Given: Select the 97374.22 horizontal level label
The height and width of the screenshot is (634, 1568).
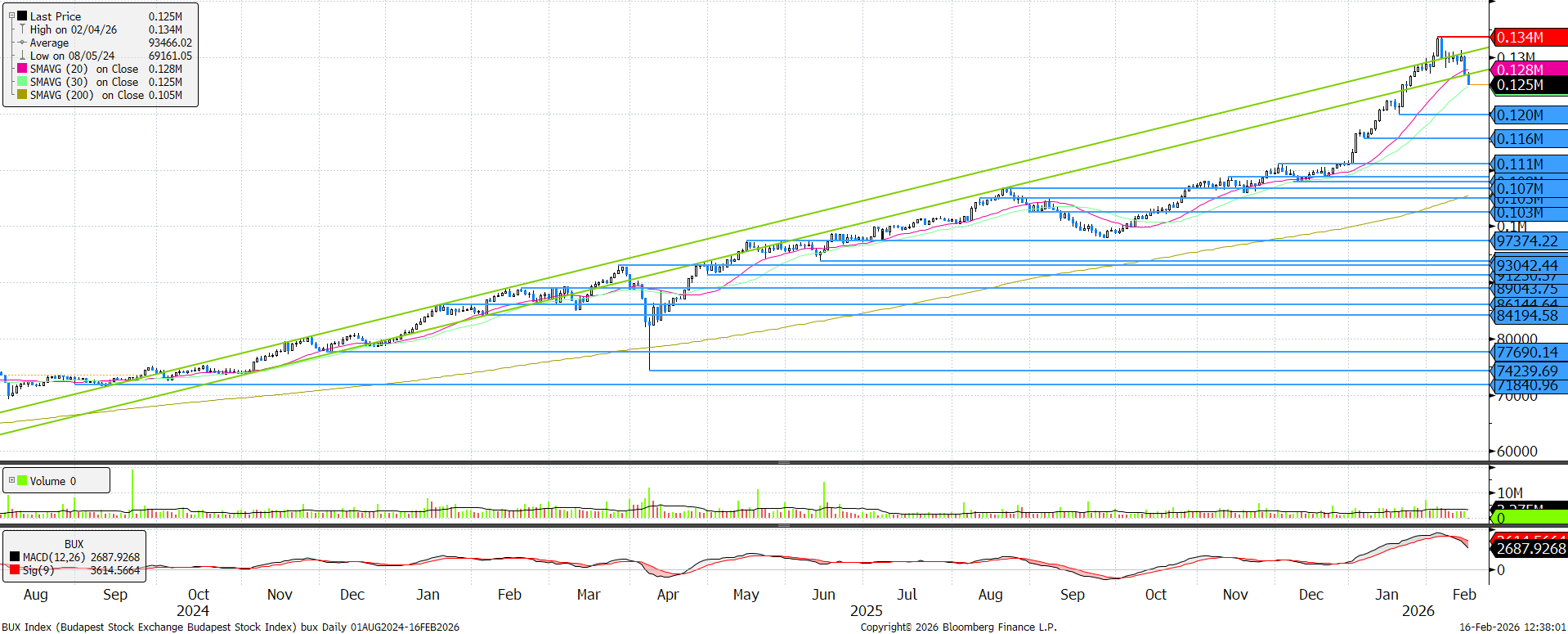Looking at the screenshot, I should click(1527, 241).
